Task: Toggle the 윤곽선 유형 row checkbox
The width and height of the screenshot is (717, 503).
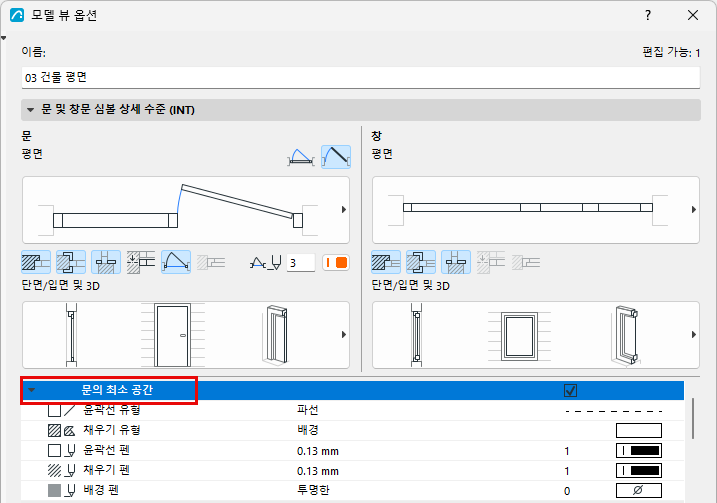Action: click(x=54, y=410)
